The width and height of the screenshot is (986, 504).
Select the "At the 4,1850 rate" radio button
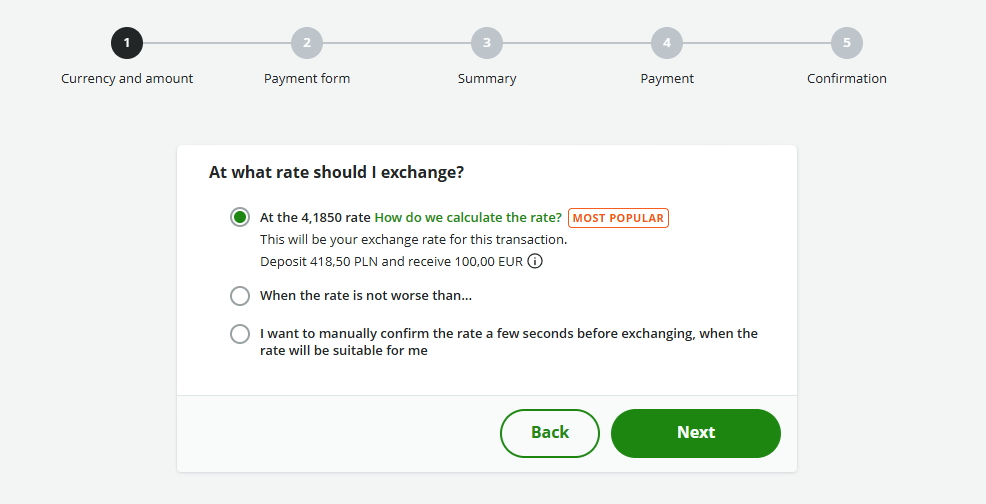coord(240,218)
